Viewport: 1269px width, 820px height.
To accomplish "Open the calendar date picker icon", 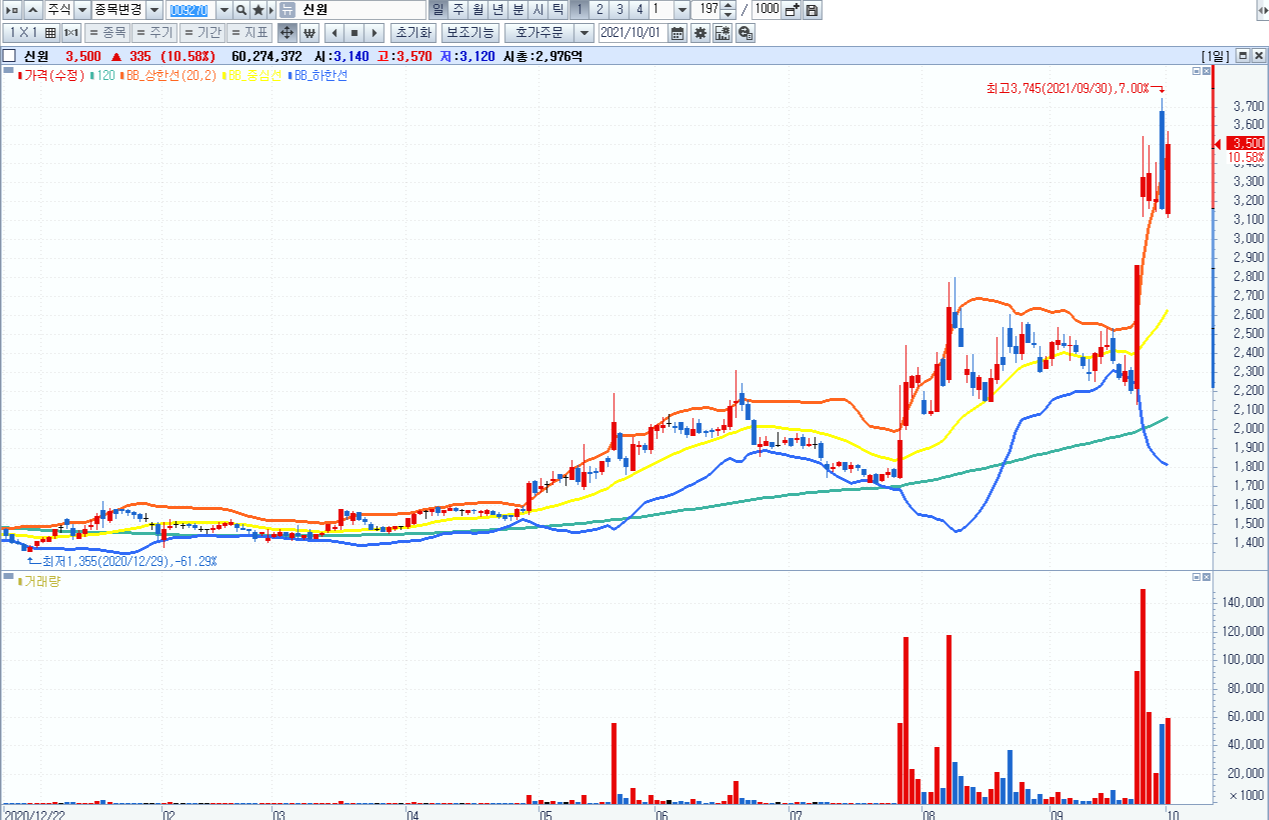I will pos(677,32).
